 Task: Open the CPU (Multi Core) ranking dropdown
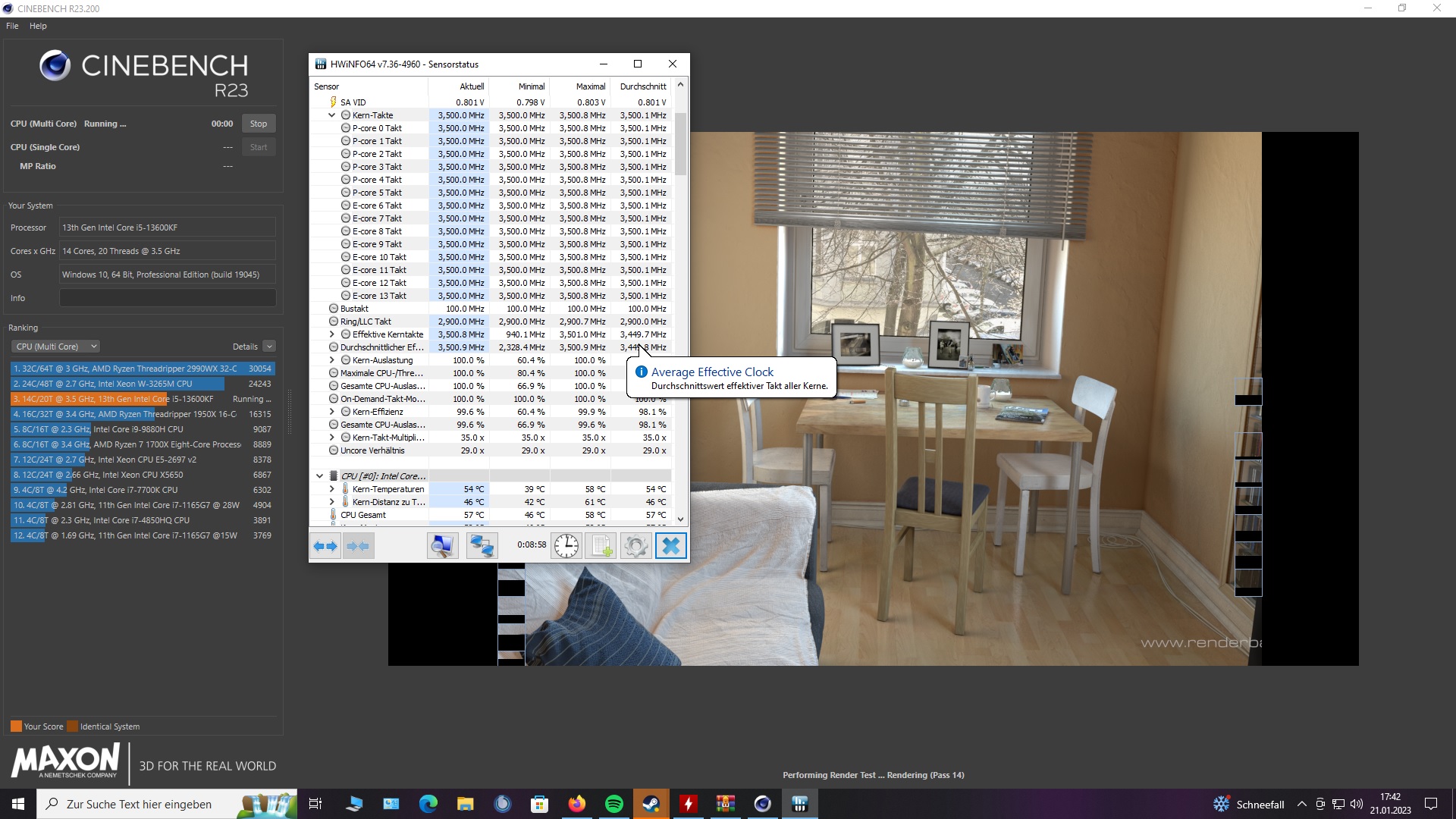pyautogui.click(x=55, y=347)
